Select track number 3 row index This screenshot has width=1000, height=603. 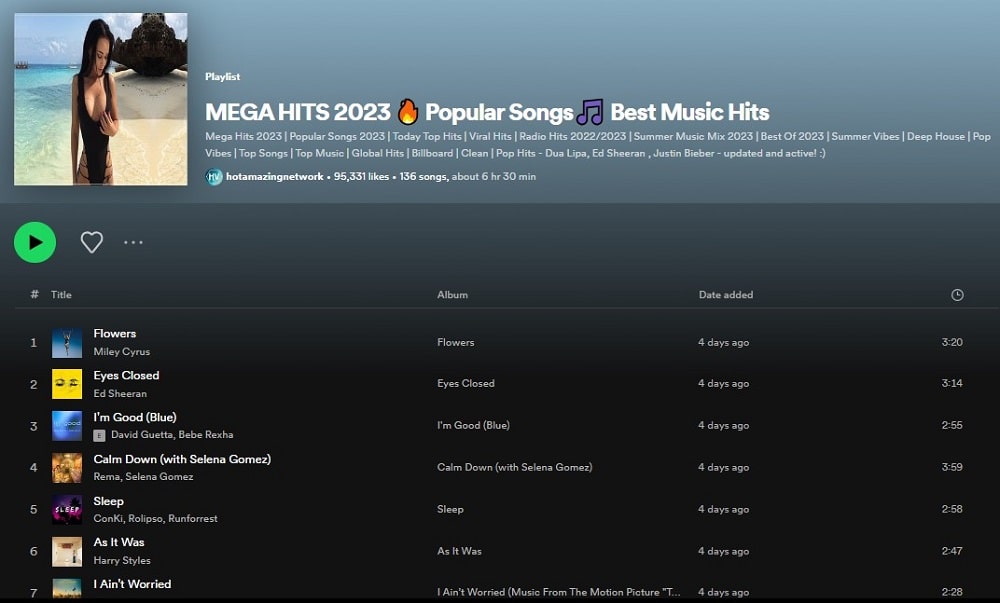pyautogui.click(x=33, y=426)
